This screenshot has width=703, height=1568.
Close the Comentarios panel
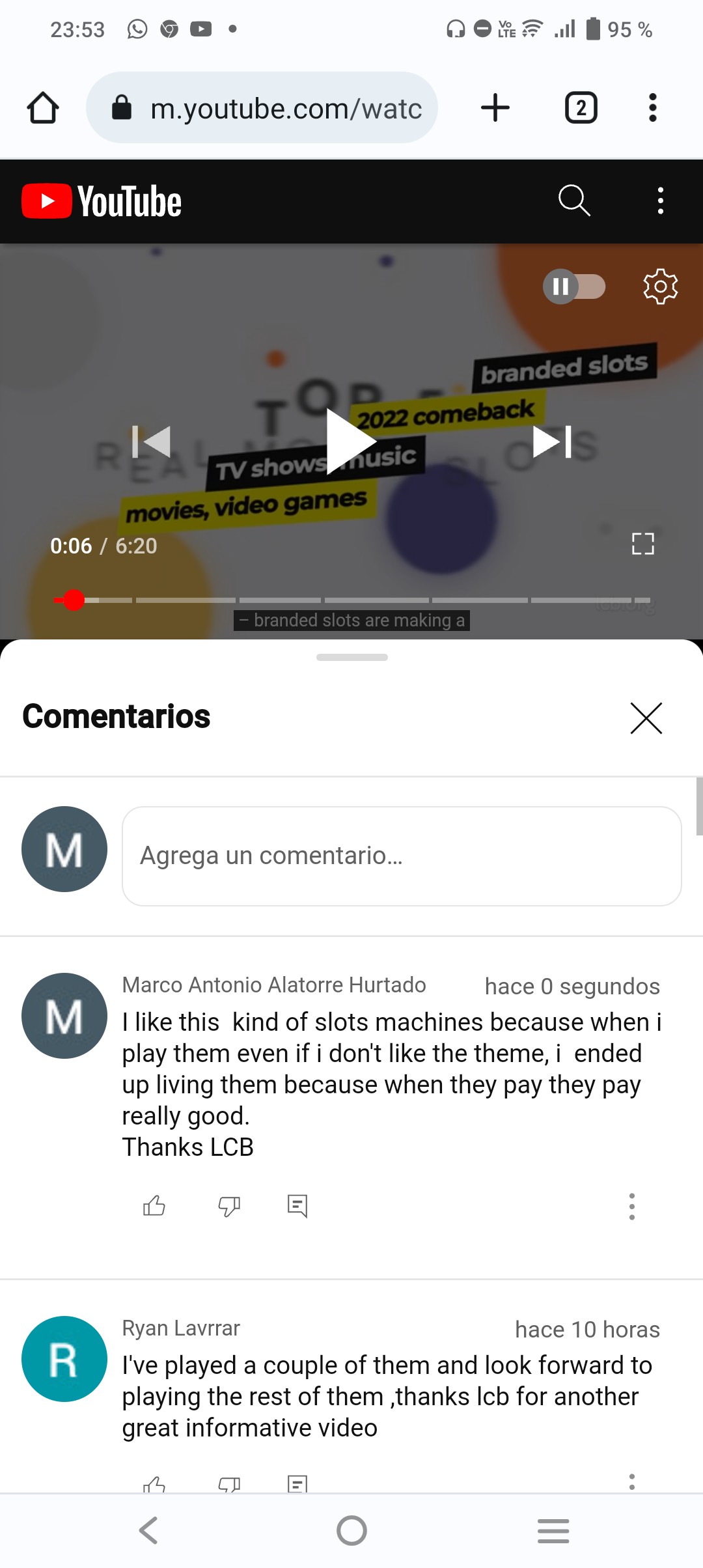point(646,718)
